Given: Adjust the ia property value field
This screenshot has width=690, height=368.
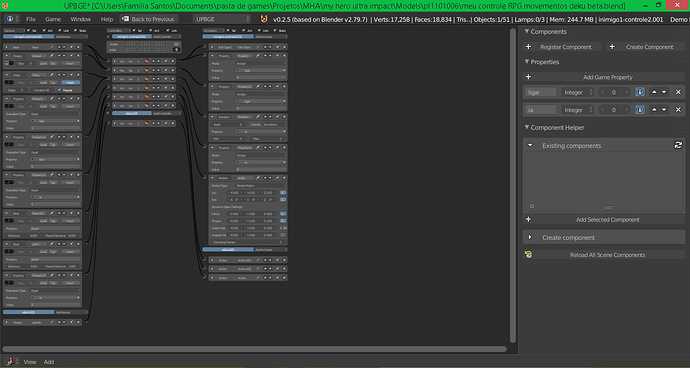Looking at the screenshot, I should click(x=614, y=110).
